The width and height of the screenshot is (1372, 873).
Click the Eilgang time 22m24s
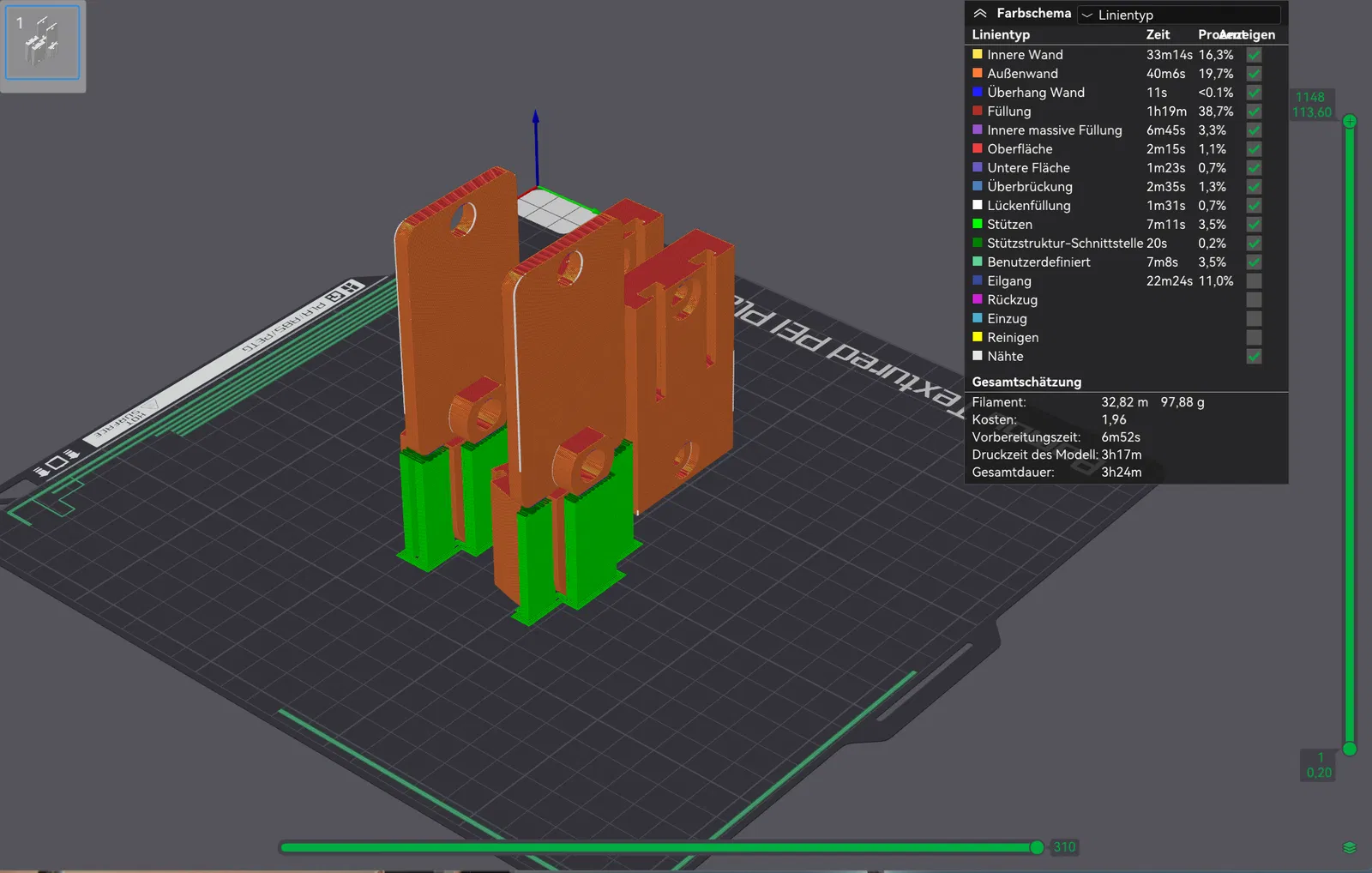tap(1170, 281)
